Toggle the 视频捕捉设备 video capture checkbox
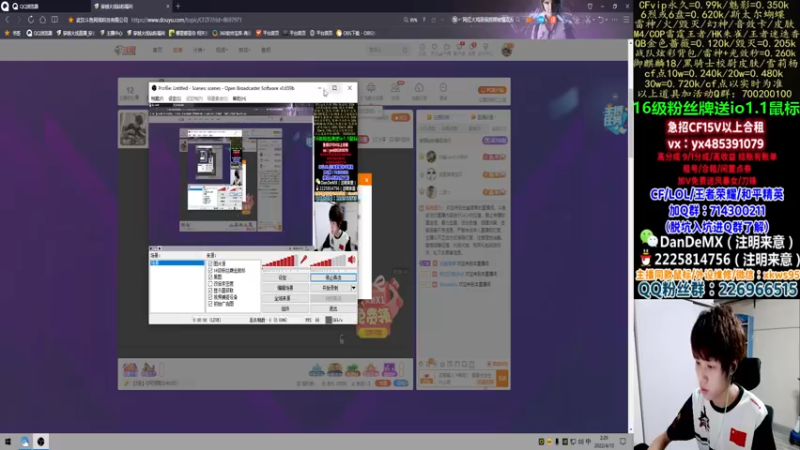This screenshot has width=800, height=450. point(210,297)
